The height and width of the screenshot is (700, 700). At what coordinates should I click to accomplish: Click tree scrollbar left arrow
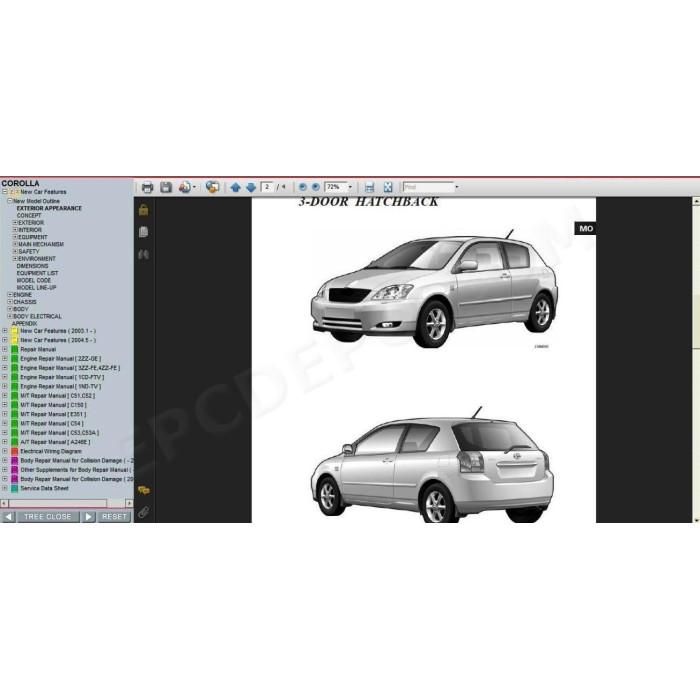pos(4,504)
